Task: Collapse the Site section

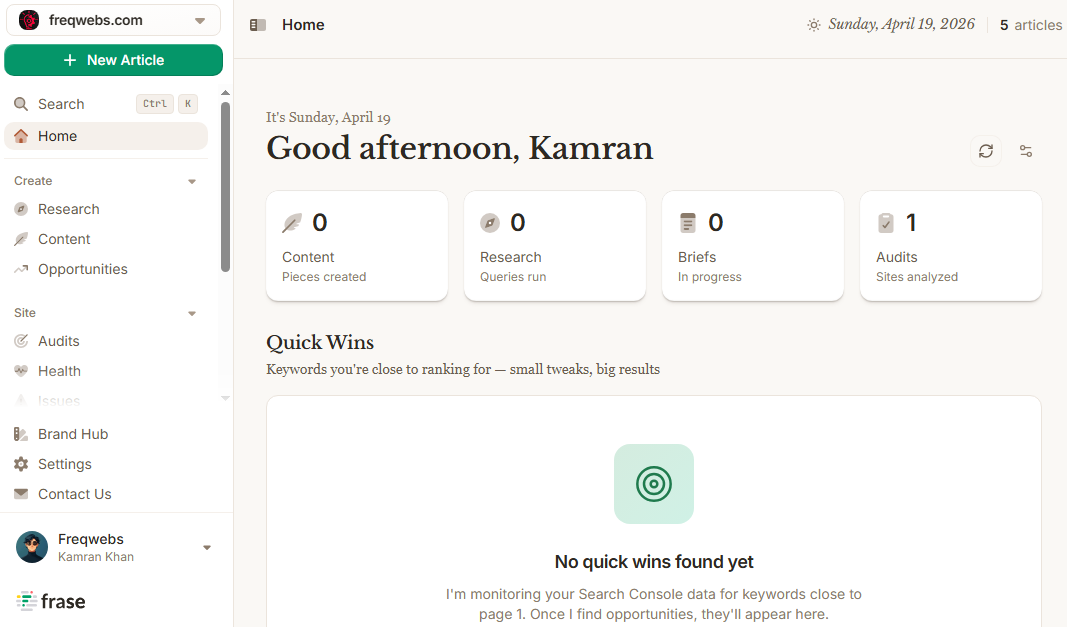Action: click(192, 313)
